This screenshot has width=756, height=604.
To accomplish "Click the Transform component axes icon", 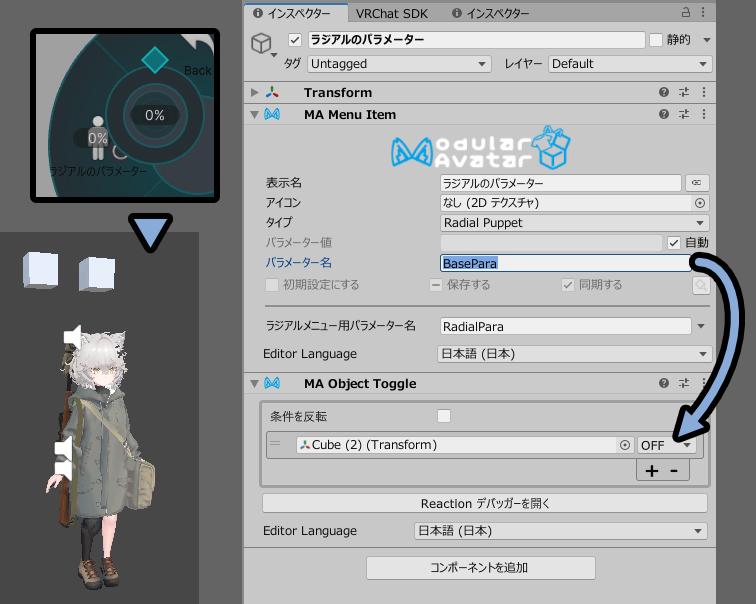I will (272, 92).
